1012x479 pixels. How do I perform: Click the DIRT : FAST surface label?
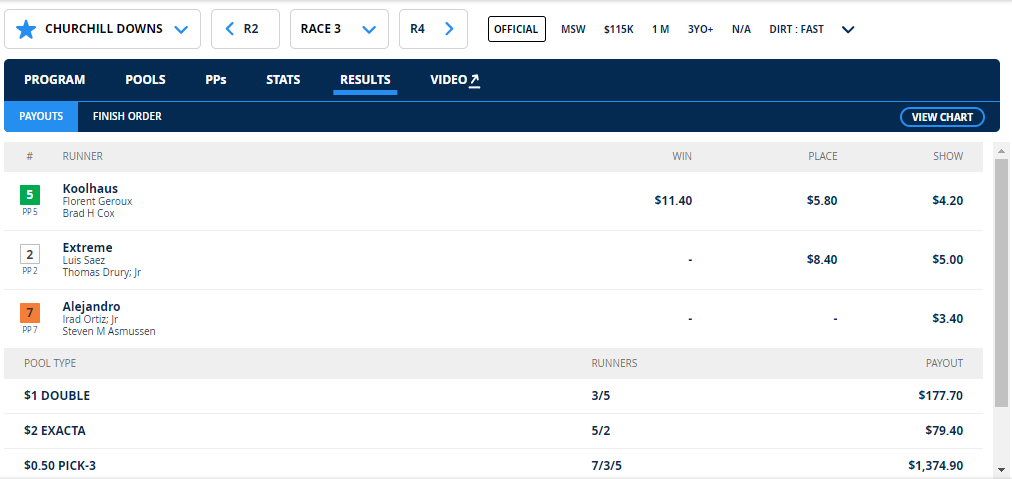click(796, 29)
